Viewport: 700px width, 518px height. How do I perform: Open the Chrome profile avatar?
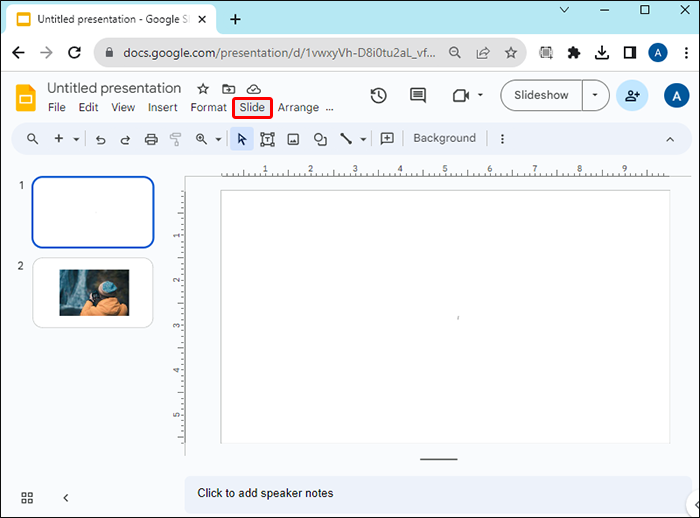coord(658,53)
